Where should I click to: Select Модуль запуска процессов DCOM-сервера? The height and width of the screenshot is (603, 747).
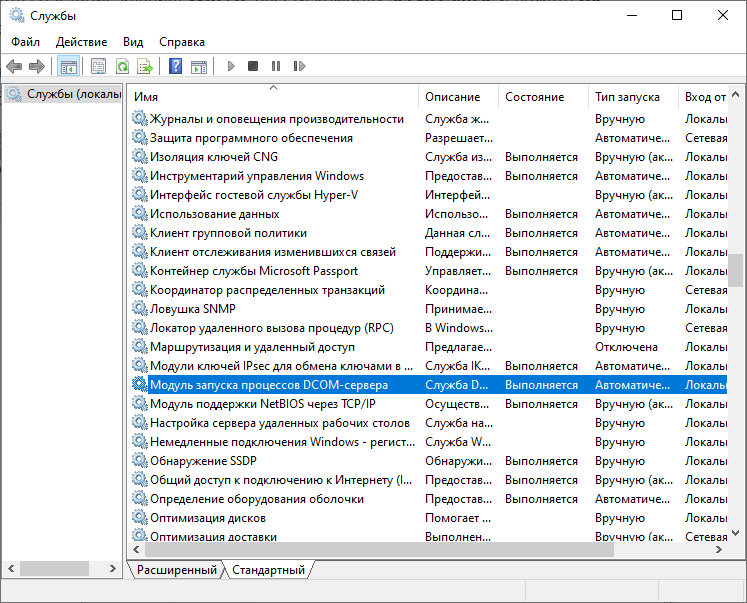pos(429,385)
